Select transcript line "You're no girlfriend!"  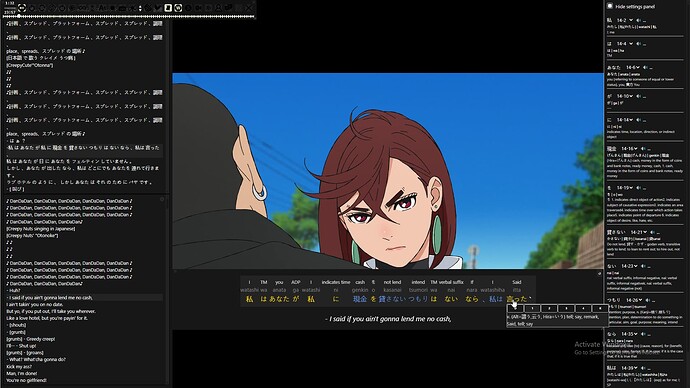pyautogui.click(x=26, y=380)
